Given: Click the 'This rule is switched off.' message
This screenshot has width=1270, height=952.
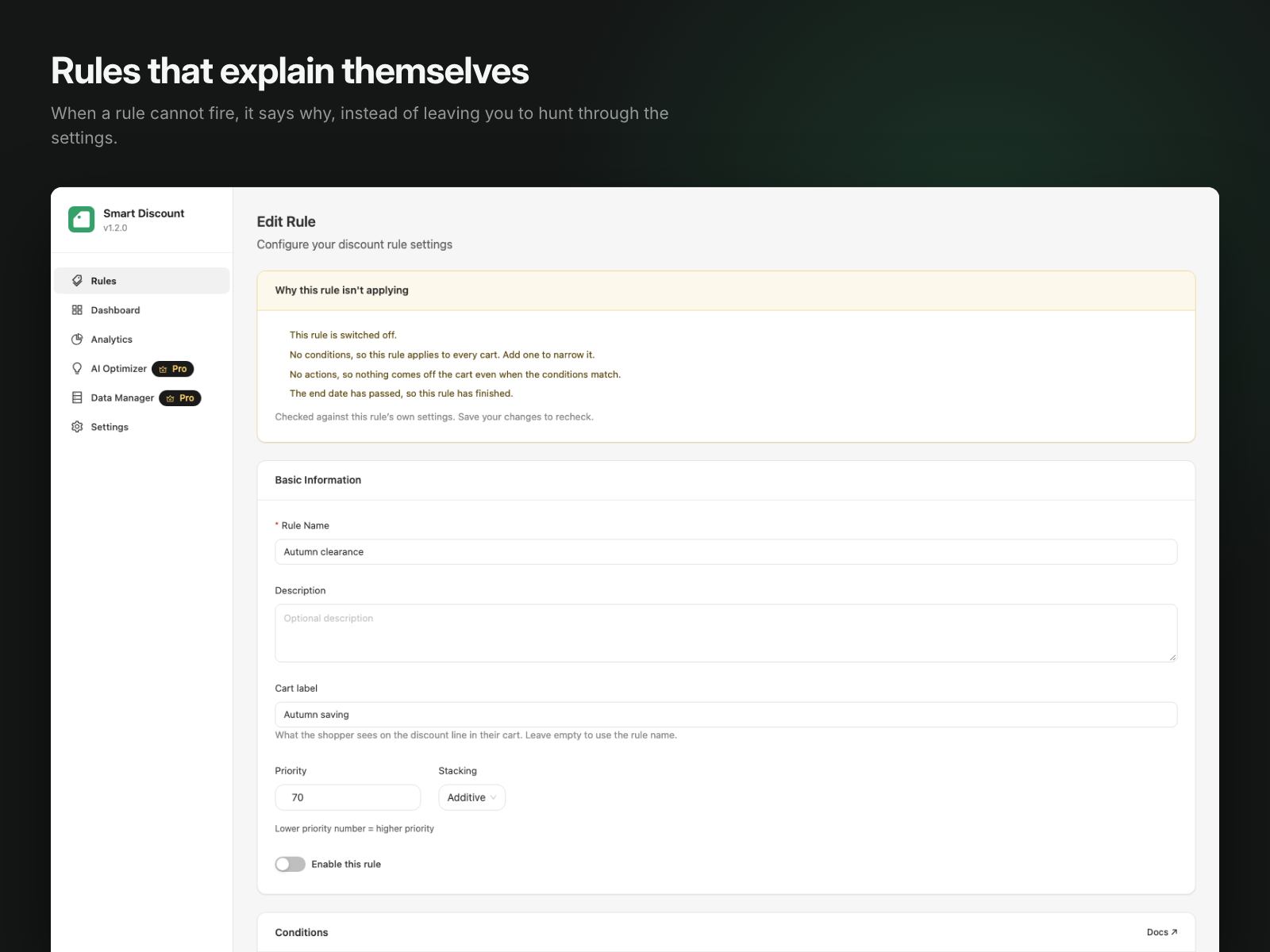Looking at the screenshot, I should (x=343, y=336).
